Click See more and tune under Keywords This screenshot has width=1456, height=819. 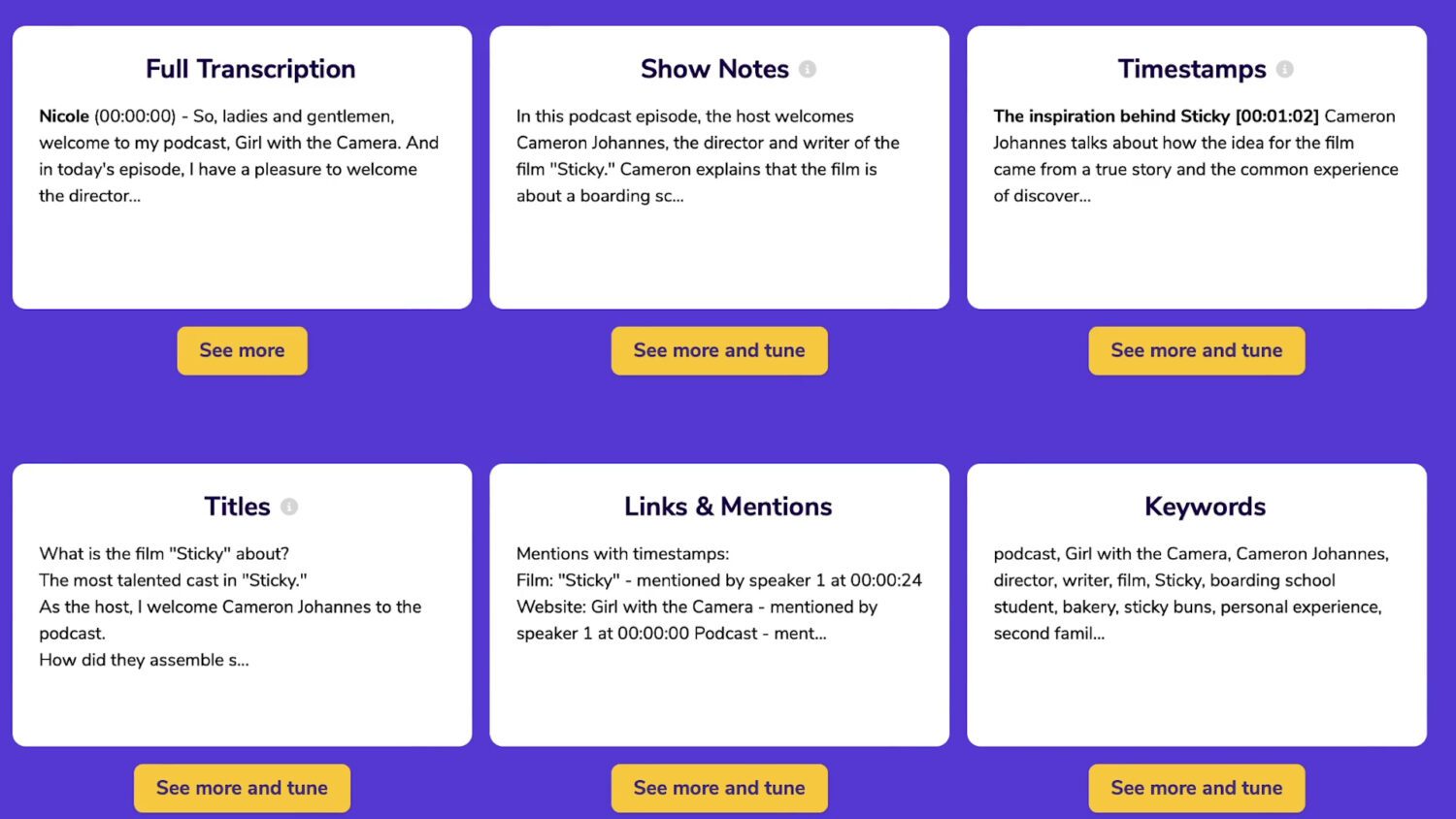pos(1197,788)
